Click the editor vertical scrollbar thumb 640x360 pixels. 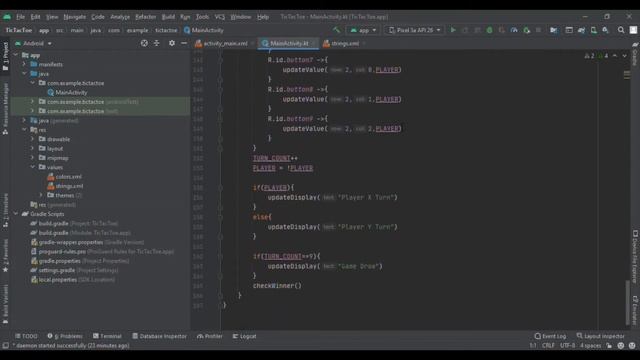click(x=627, y=302)
